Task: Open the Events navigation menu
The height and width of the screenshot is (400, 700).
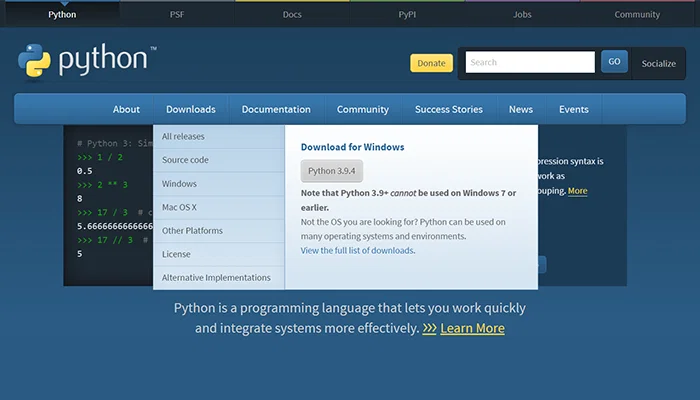Action: click(x=574, y=109)
